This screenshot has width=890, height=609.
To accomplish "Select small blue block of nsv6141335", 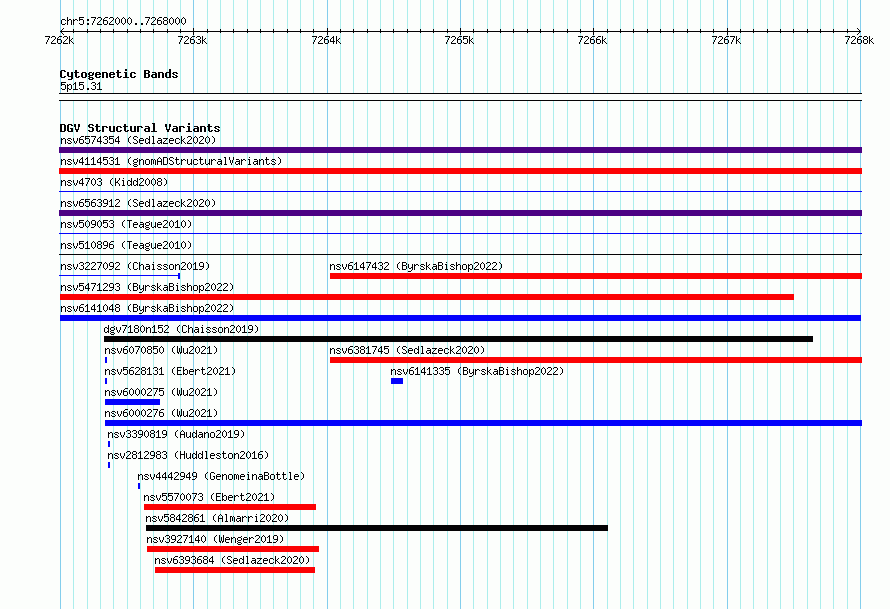I will coord(397,381).
